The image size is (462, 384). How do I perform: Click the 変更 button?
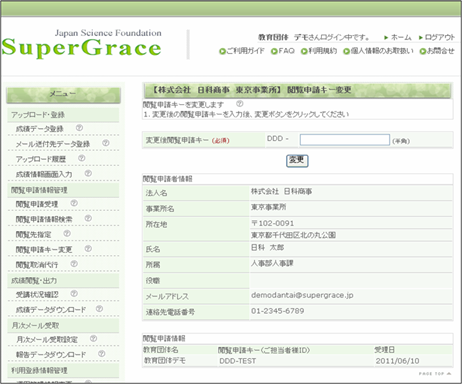pyautogui.click(x=297, y=161)
